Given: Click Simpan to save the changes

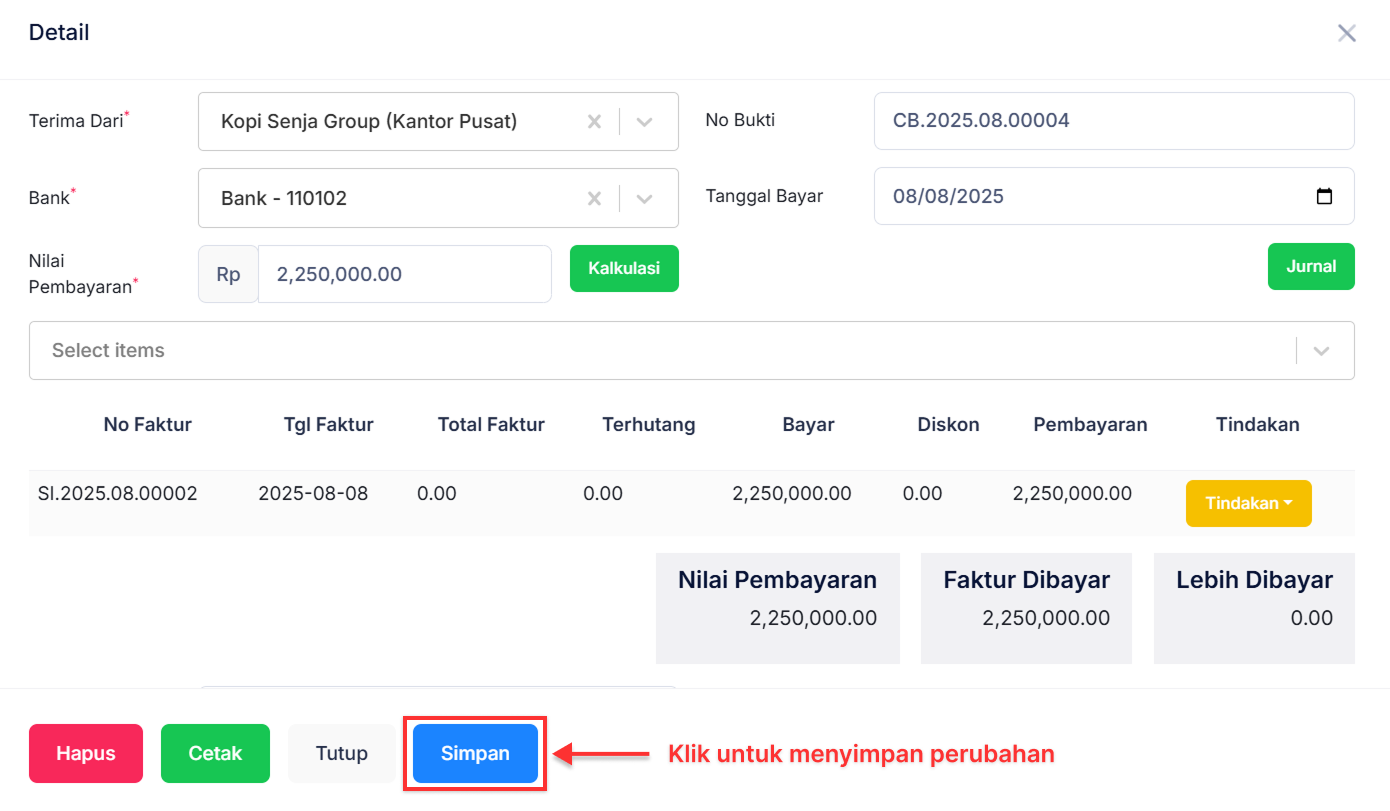Looking at the screenshot, I should coord(475,753).
